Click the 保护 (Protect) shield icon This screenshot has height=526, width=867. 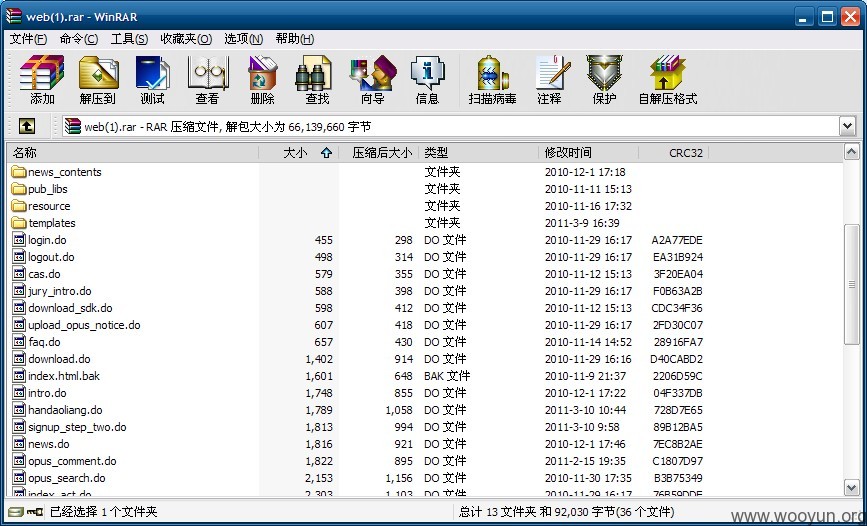tap(604, 73)
